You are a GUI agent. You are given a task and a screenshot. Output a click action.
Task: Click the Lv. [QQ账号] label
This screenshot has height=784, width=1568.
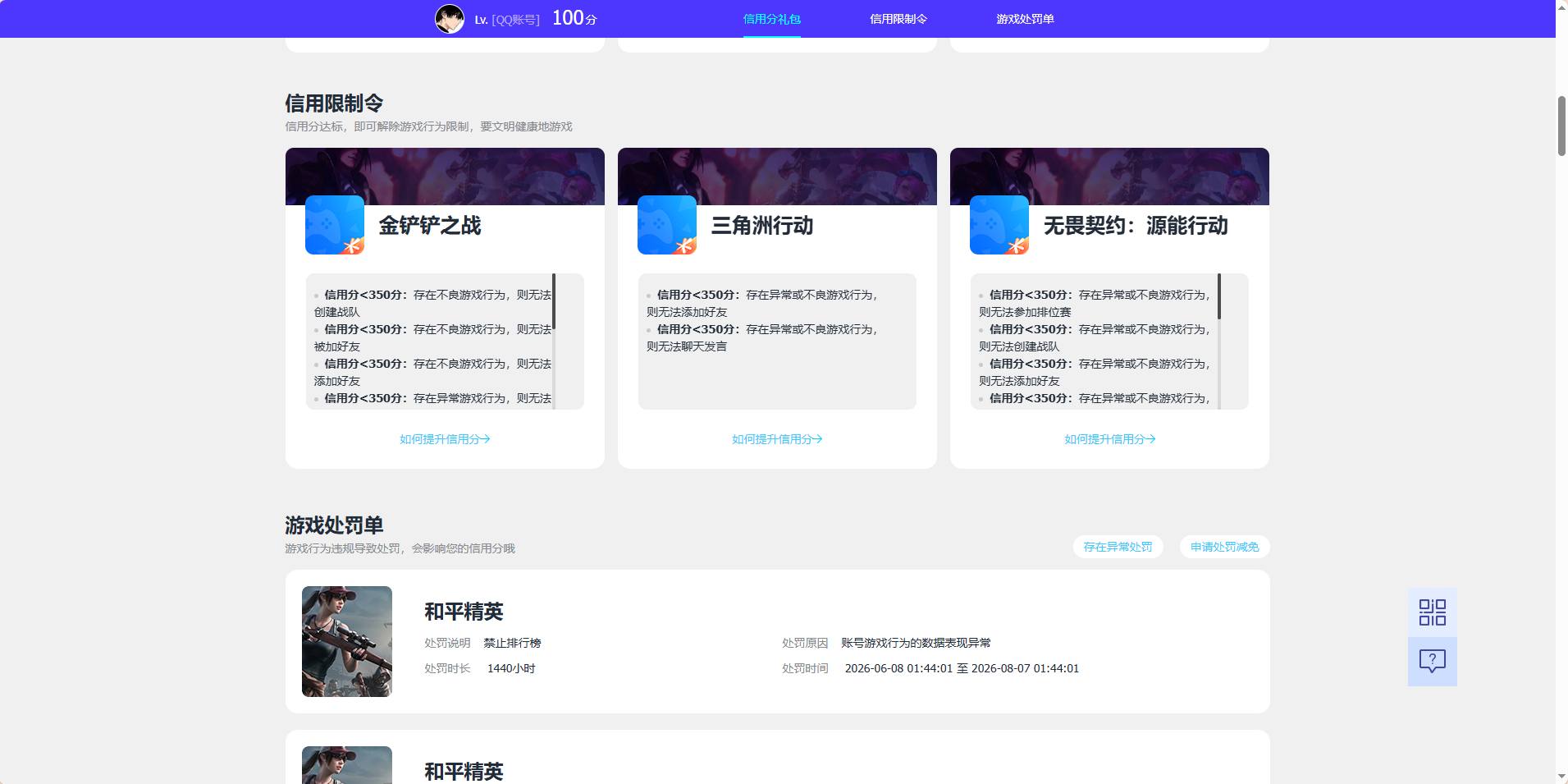[507, 20]
